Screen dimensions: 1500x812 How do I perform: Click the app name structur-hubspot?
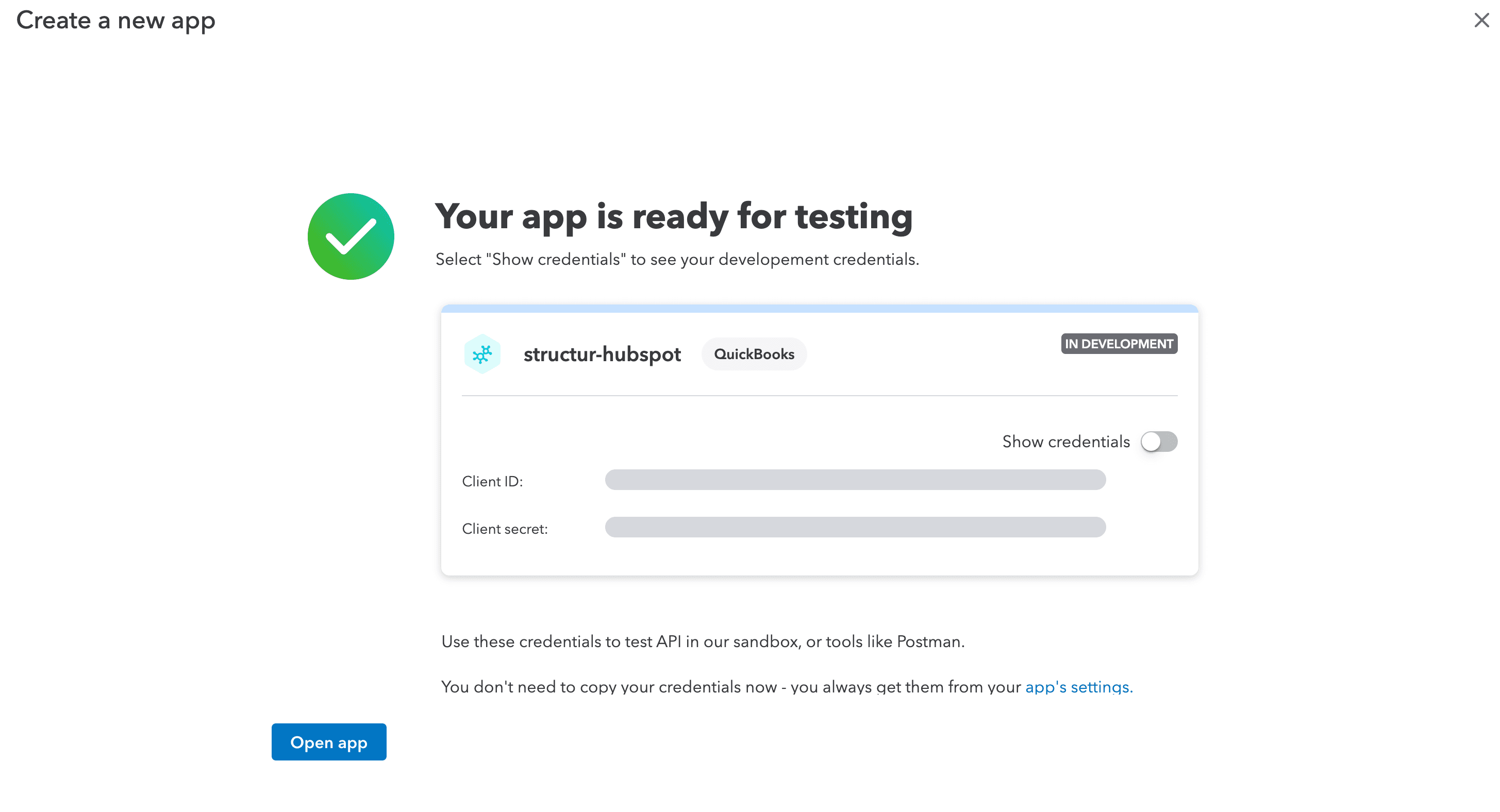pos(602,354)
